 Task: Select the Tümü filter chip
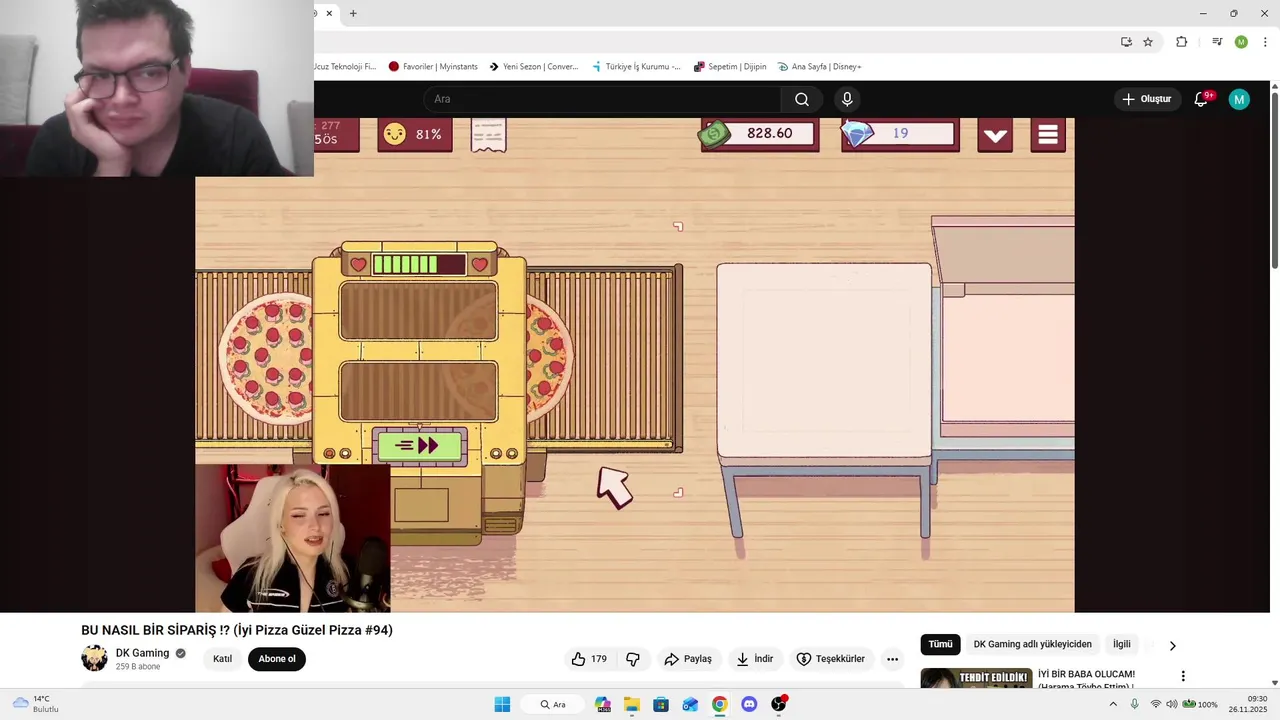(940, 645)
